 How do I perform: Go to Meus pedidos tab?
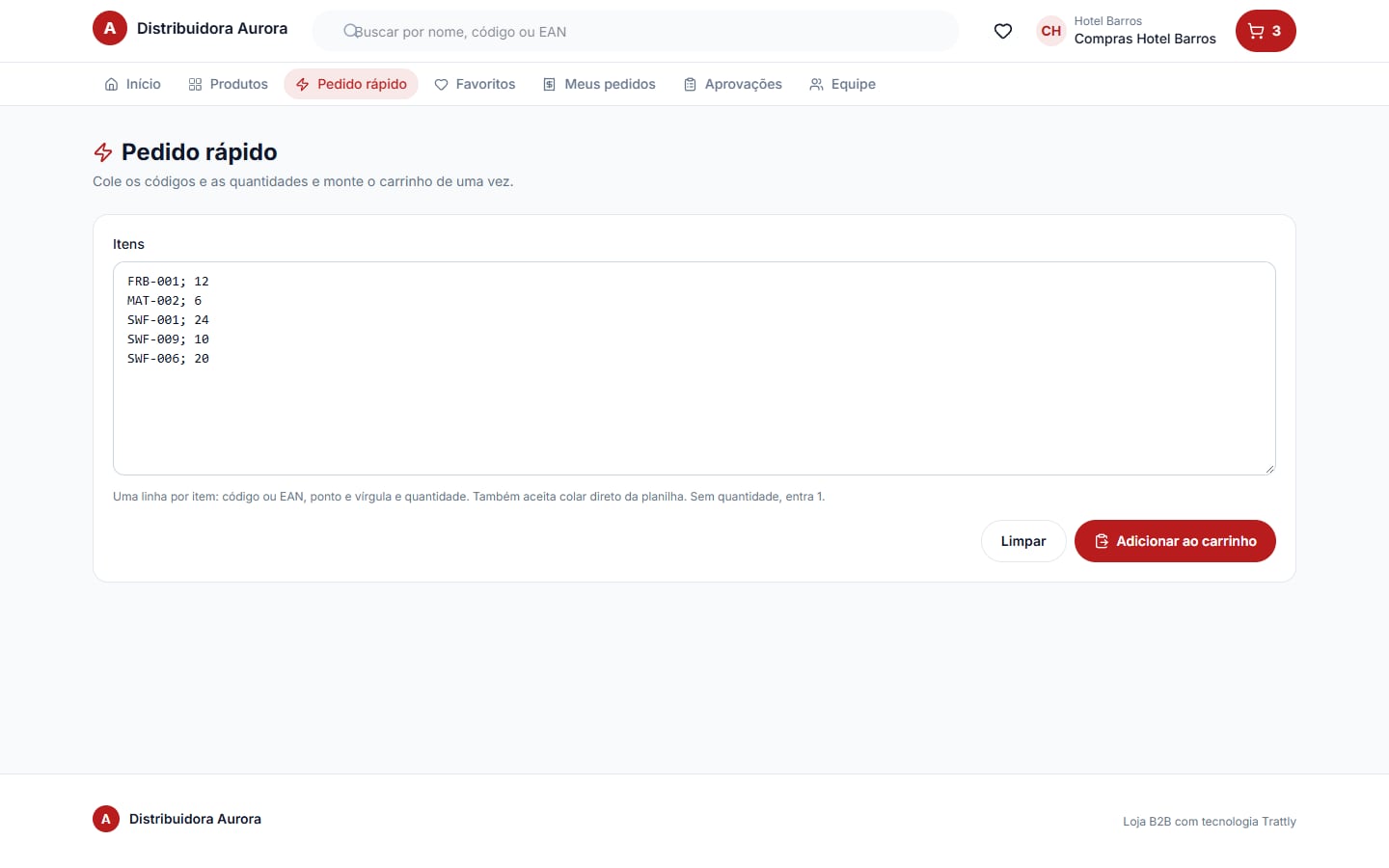(x=599, y=84)
